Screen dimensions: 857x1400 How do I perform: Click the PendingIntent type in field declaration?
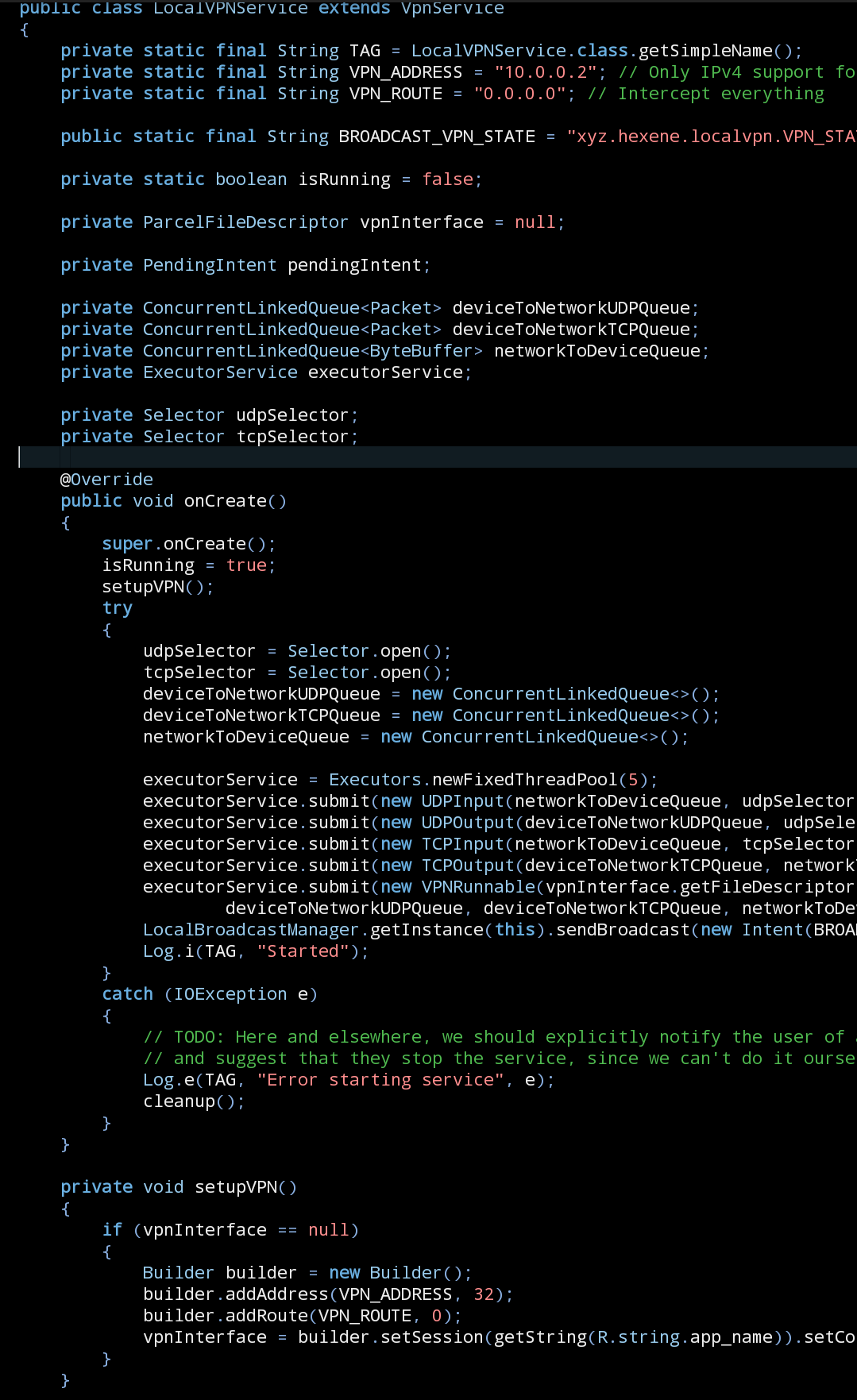210,265
